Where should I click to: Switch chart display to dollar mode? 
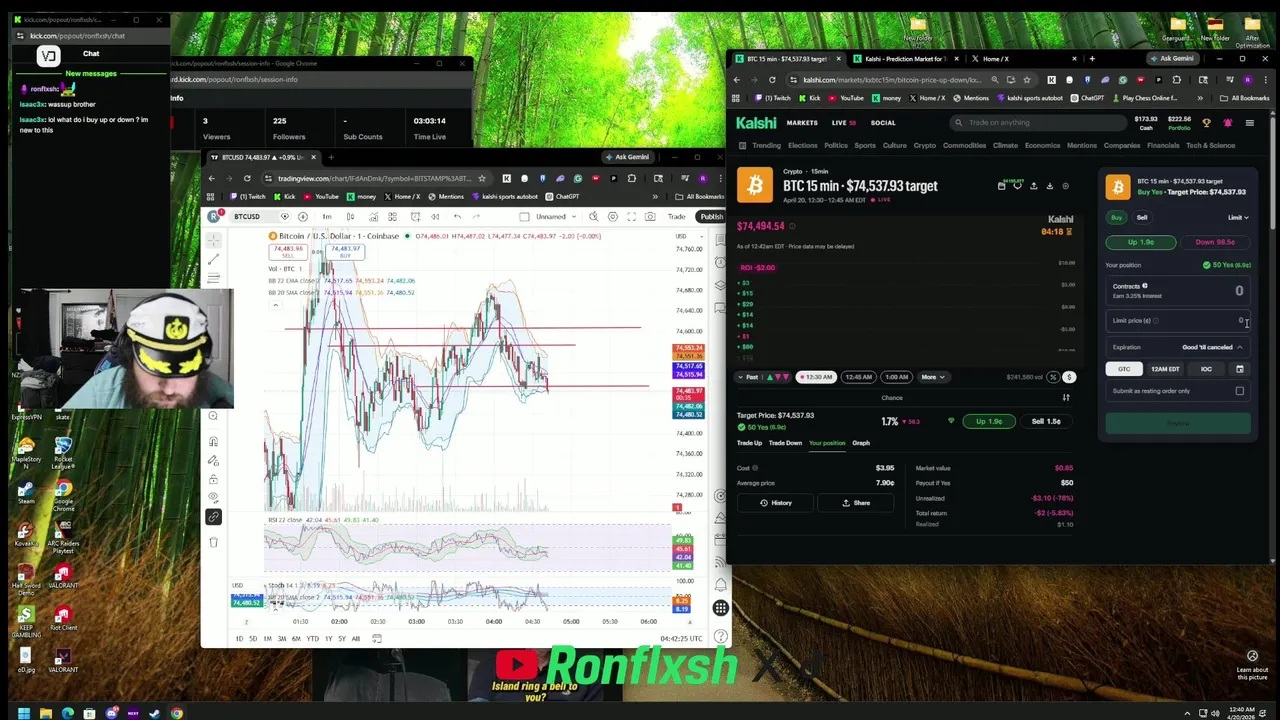[x=1069, y=377]
